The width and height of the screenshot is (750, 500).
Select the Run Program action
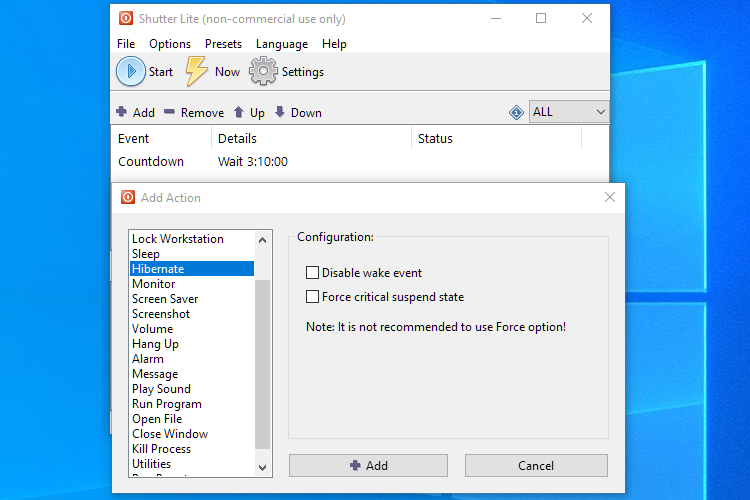(192, 404)
